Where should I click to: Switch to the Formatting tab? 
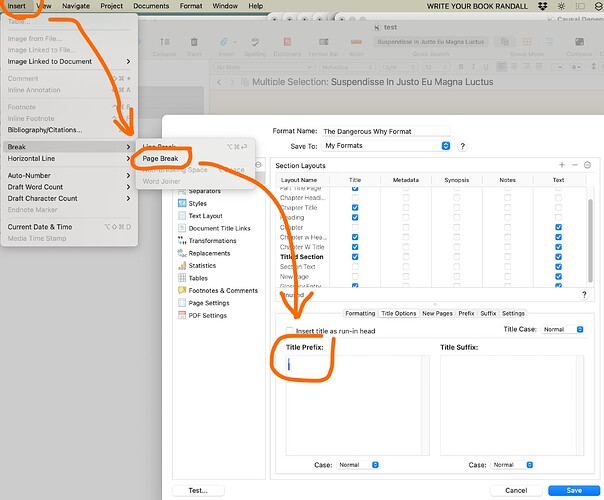360,313
